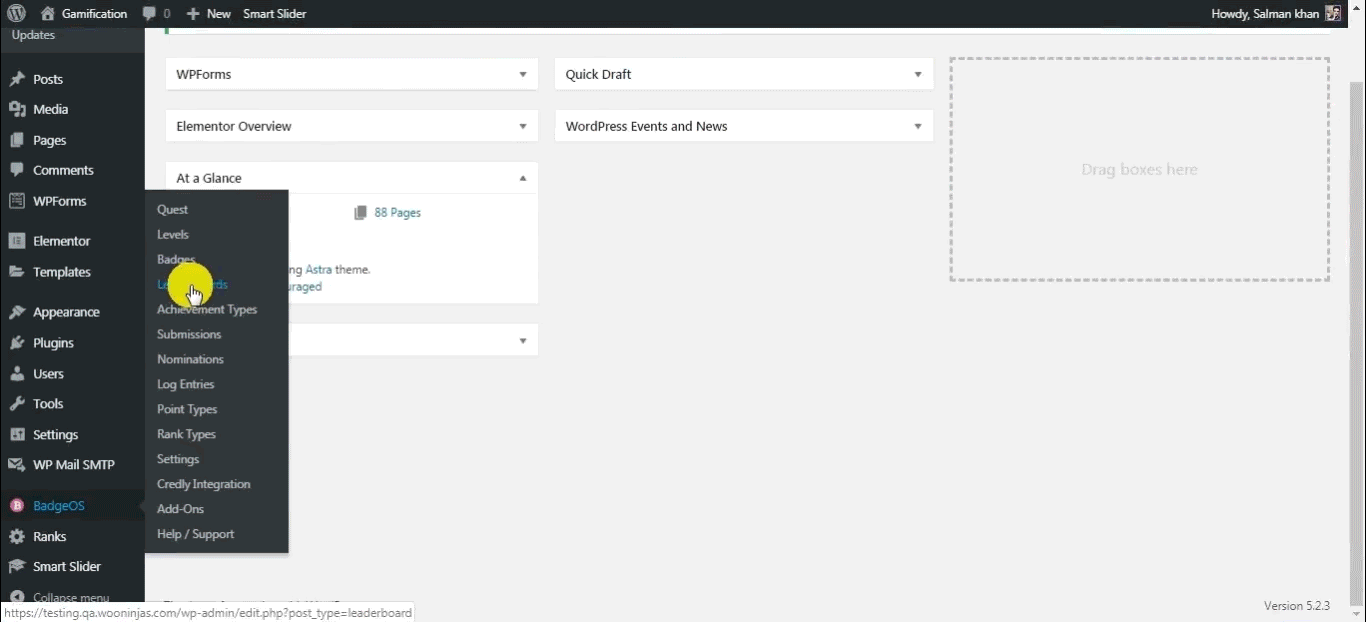Click the BadgeOS label in sidebar
The width and height of the screenshot is (1366, 622).
point(59,506)
